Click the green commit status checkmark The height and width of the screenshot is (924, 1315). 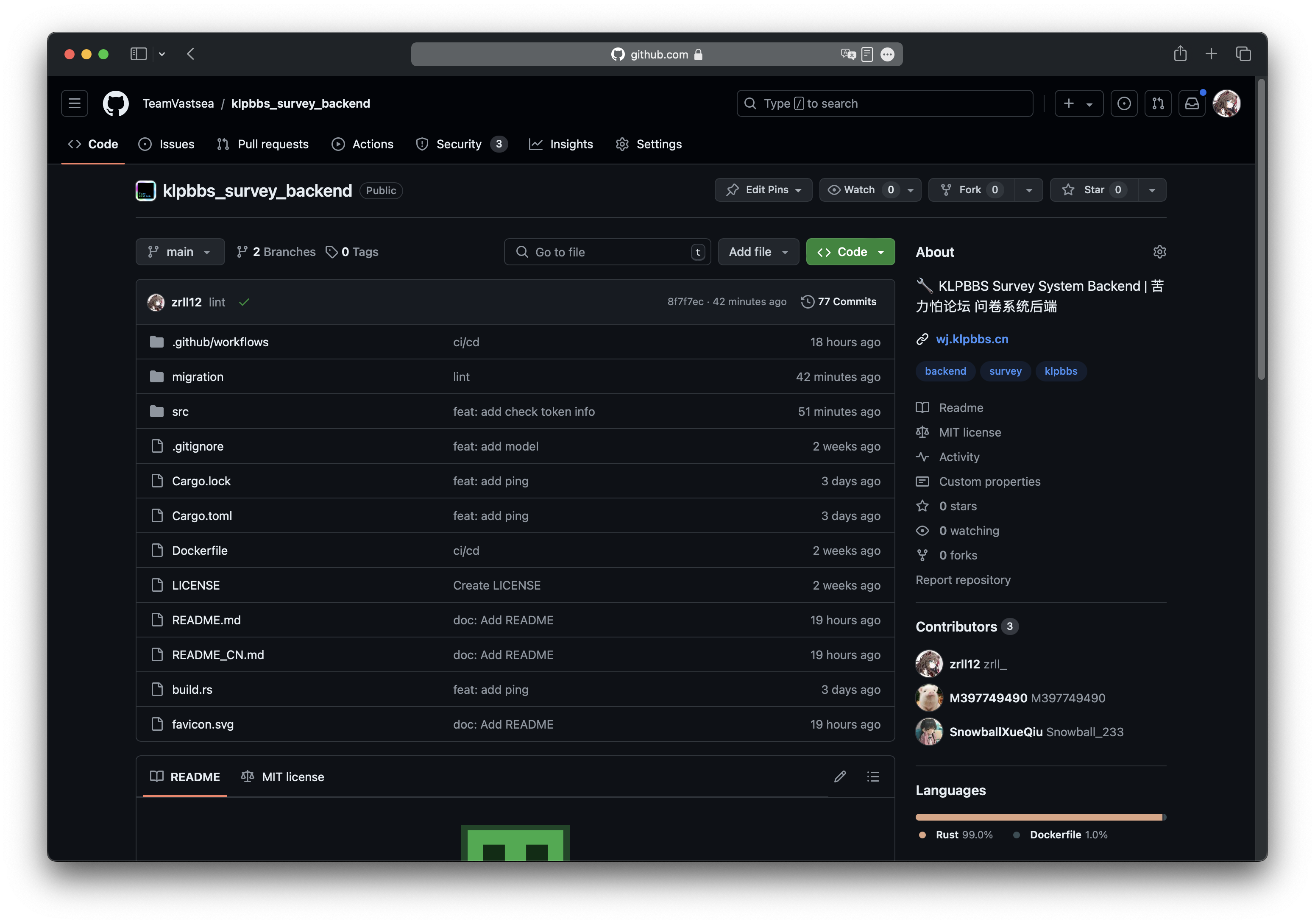(x=244, y=302)
